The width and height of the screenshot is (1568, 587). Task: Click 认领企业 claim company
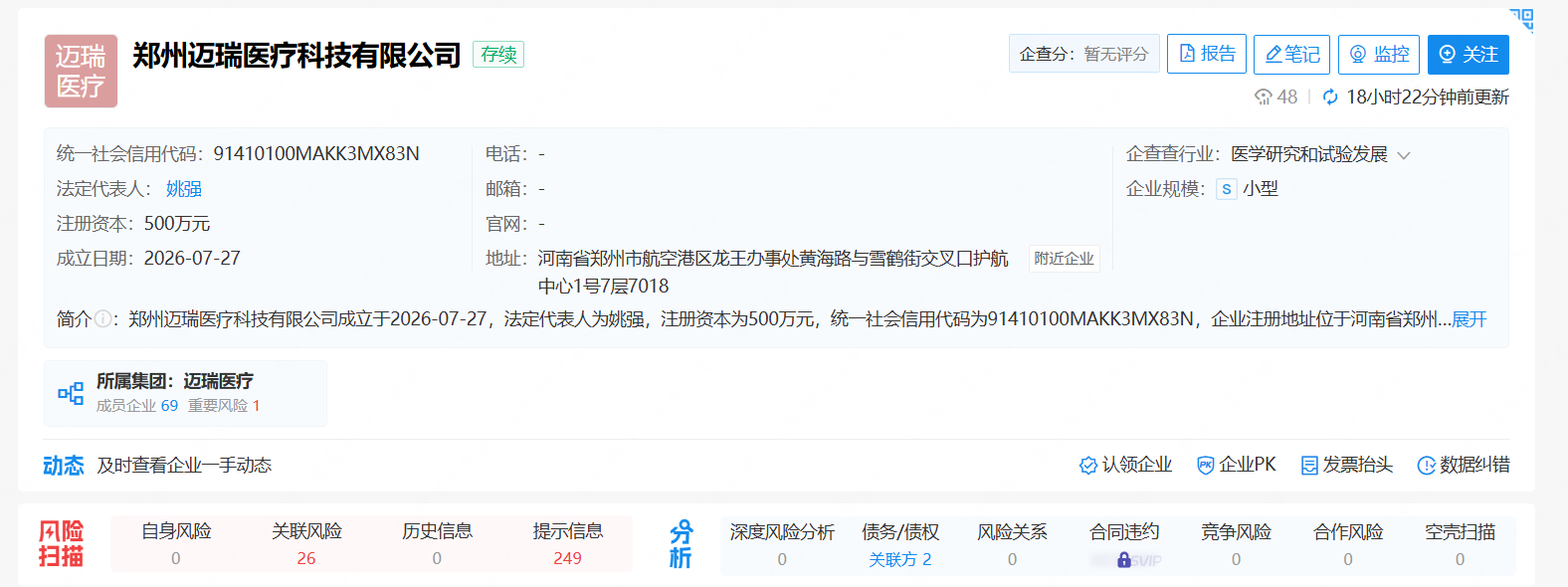tap(1125, 465)
